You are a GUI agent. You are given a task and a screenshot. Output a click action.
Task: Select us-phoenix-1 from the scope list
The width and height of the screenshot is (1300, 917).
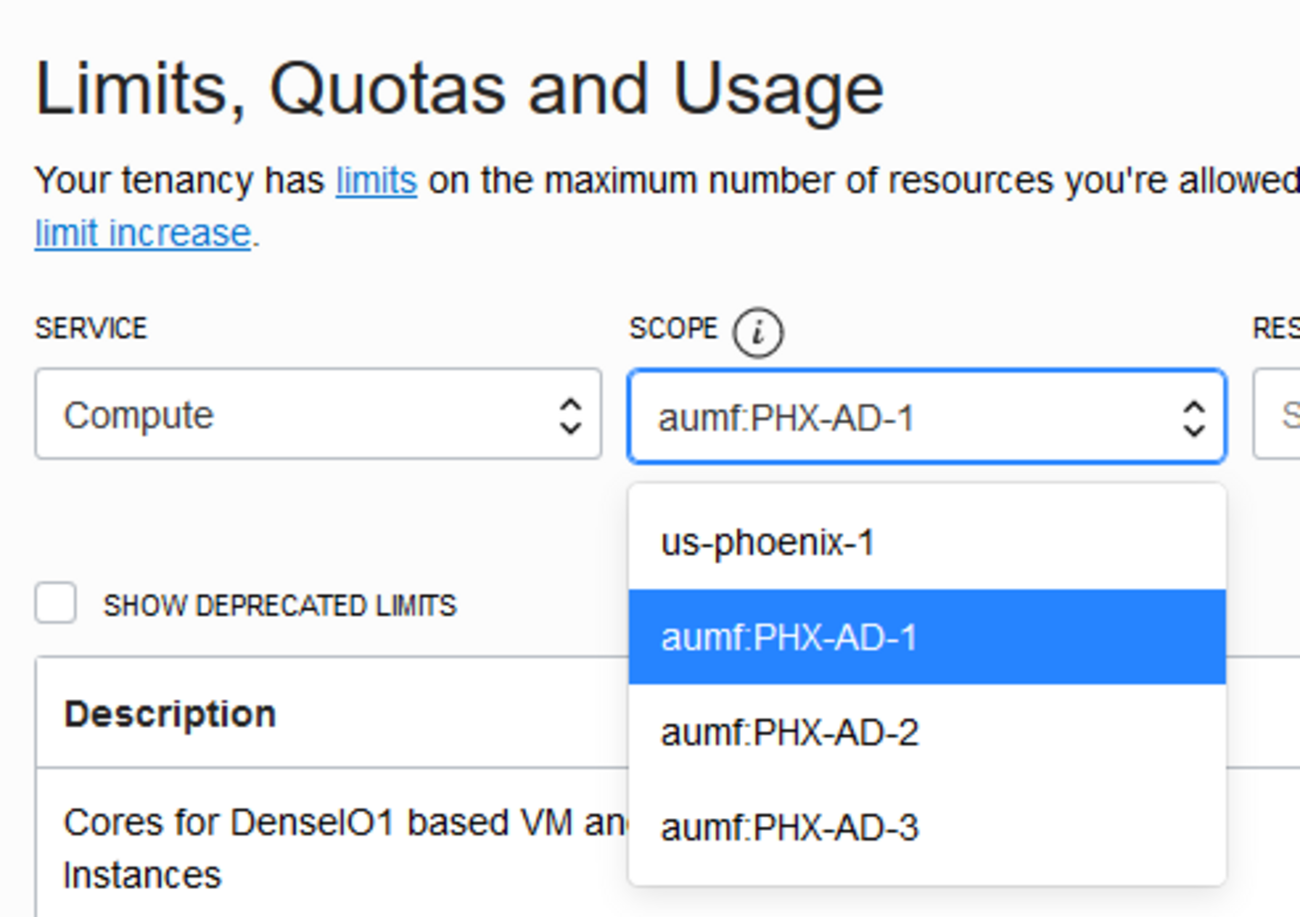tap(767, 543)
